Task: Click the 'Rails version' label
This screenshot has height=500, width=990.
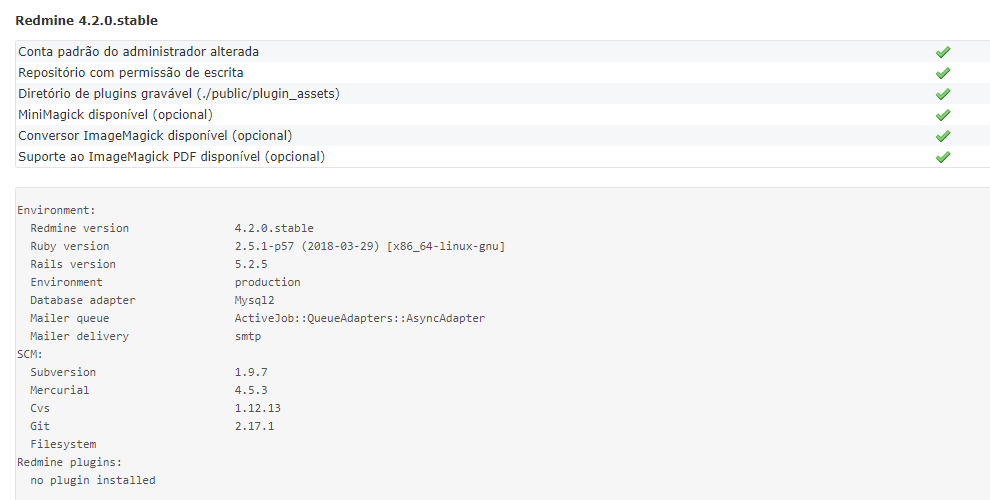Action: click(73, 264)
